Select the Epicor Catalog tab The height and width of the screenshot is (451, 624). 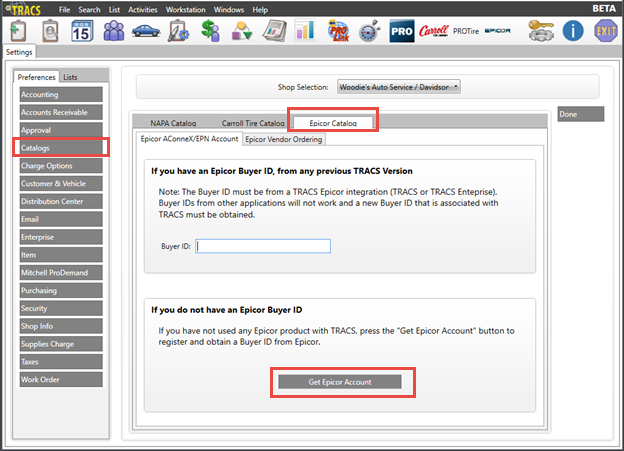click(333, 123)
